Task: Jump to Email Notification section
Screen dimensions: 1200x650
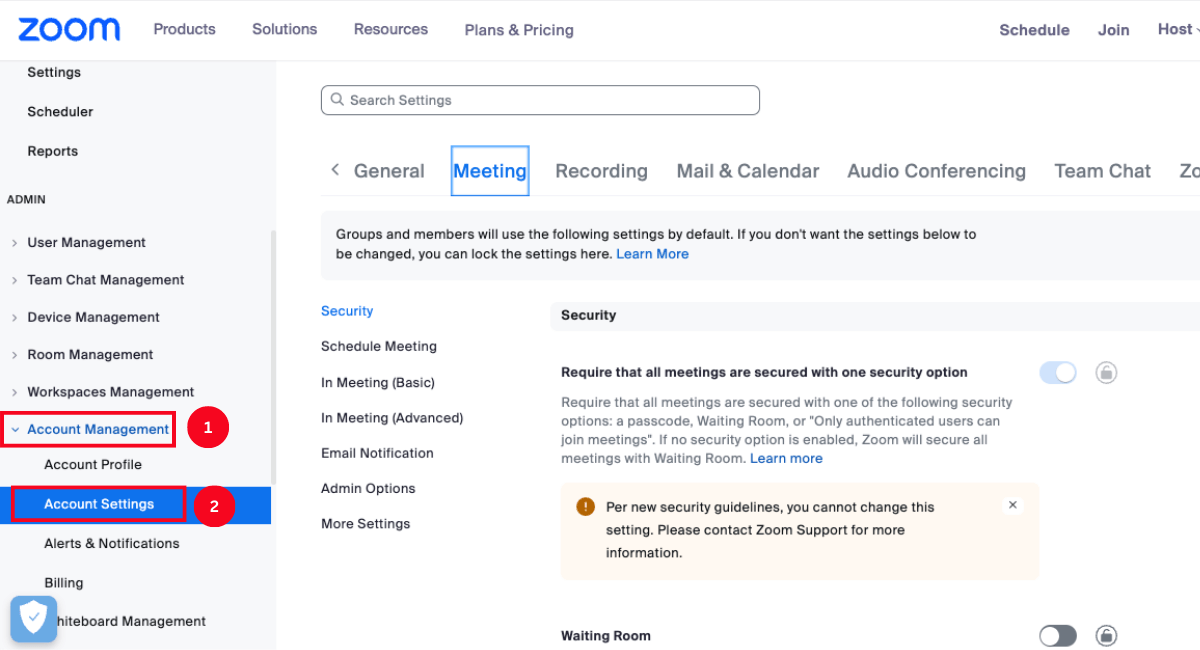Action: click(377, 453)
